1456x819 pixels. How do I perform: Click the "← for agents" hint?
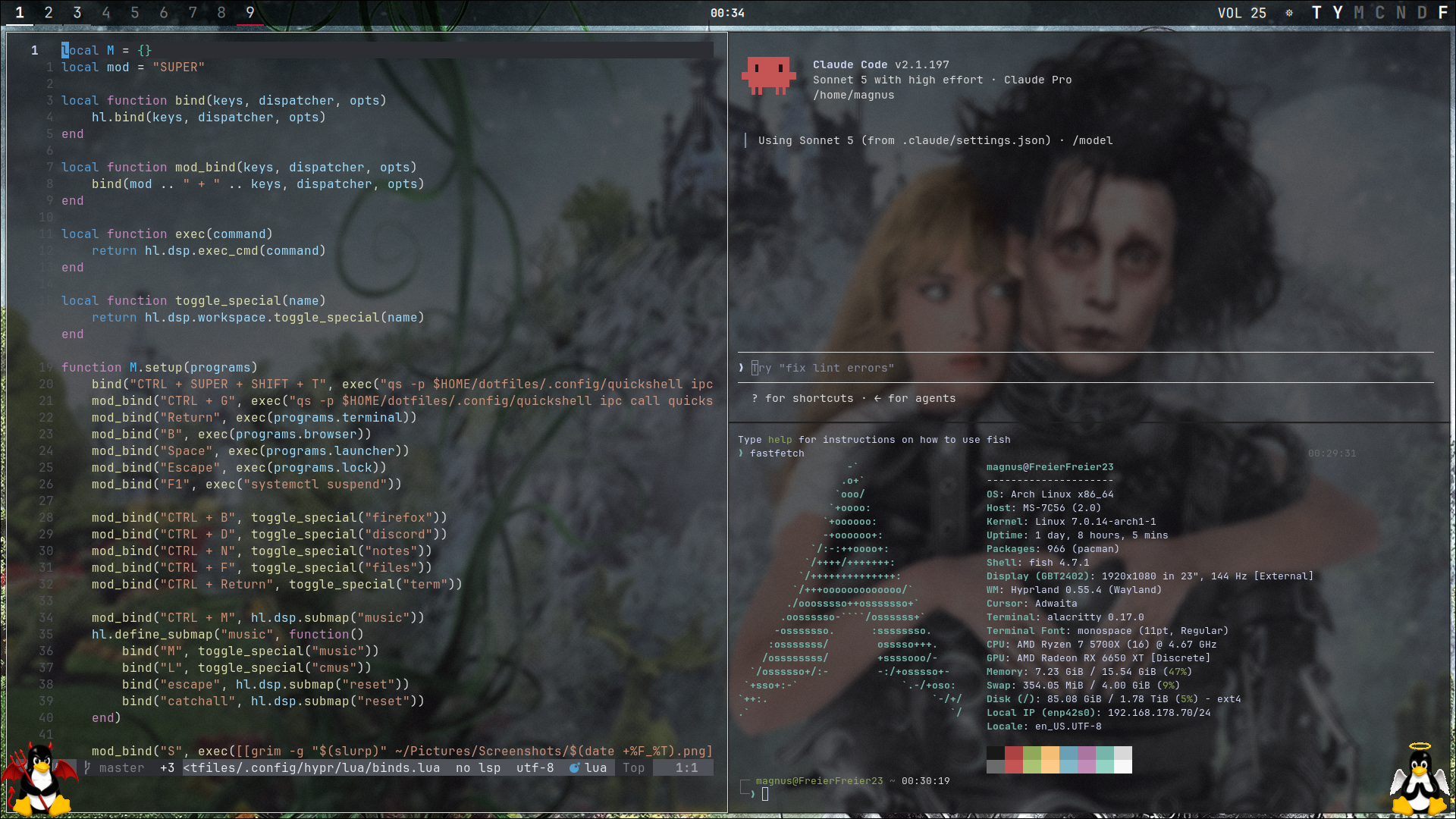tap(915, 398)
